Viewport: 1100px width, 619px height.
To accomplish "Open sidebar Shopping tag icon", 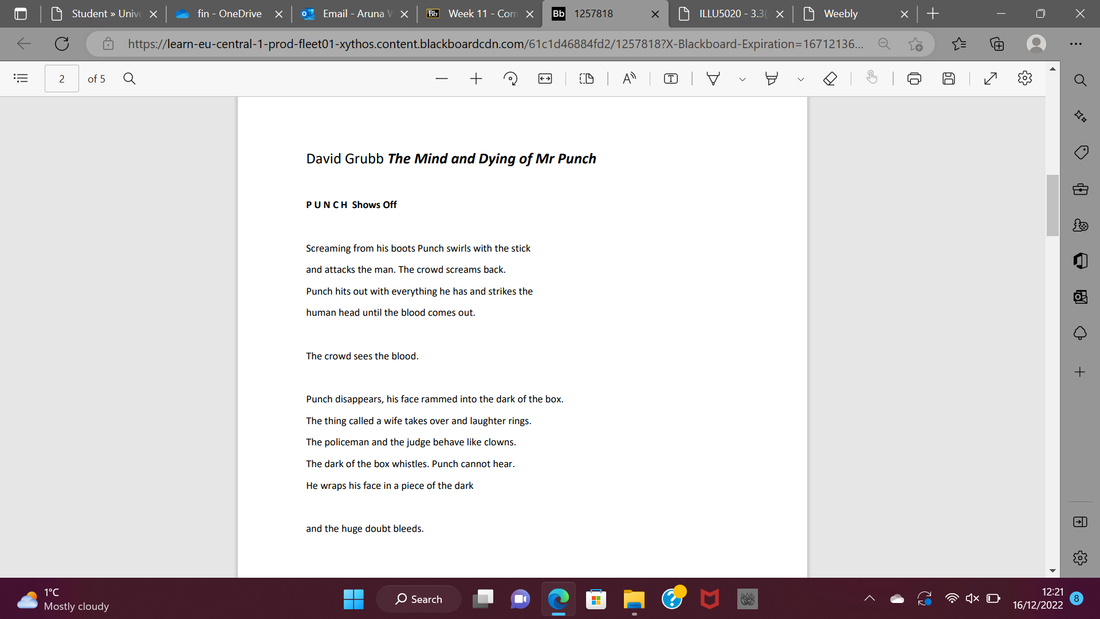I will click(x=1080, y=152).
